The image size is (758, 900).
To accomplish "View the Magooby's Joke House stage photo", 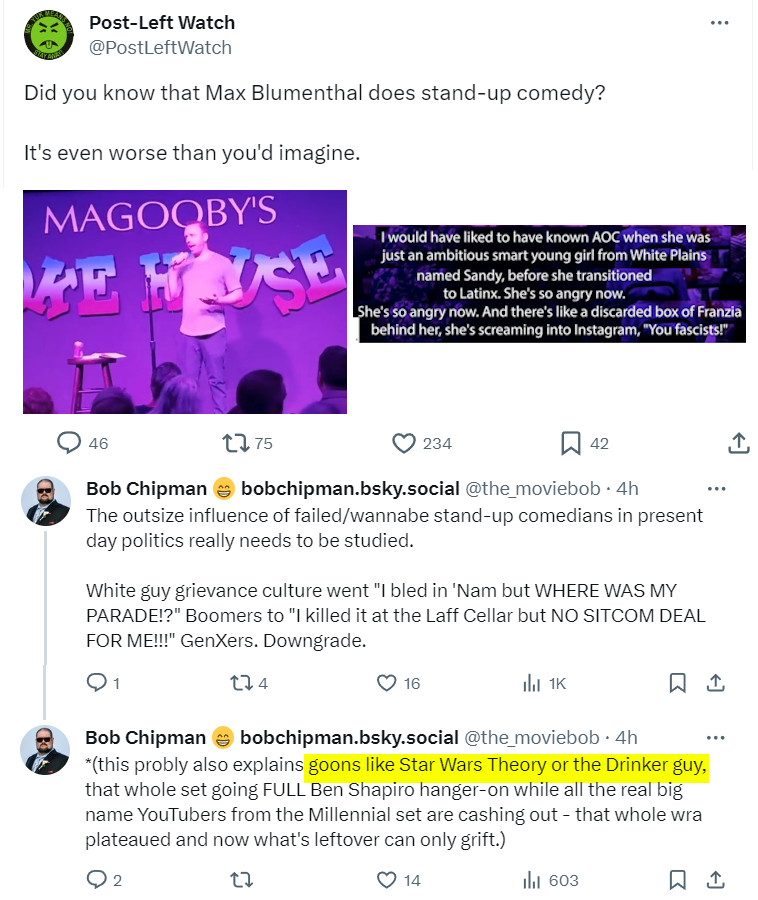I will [185, 302].
